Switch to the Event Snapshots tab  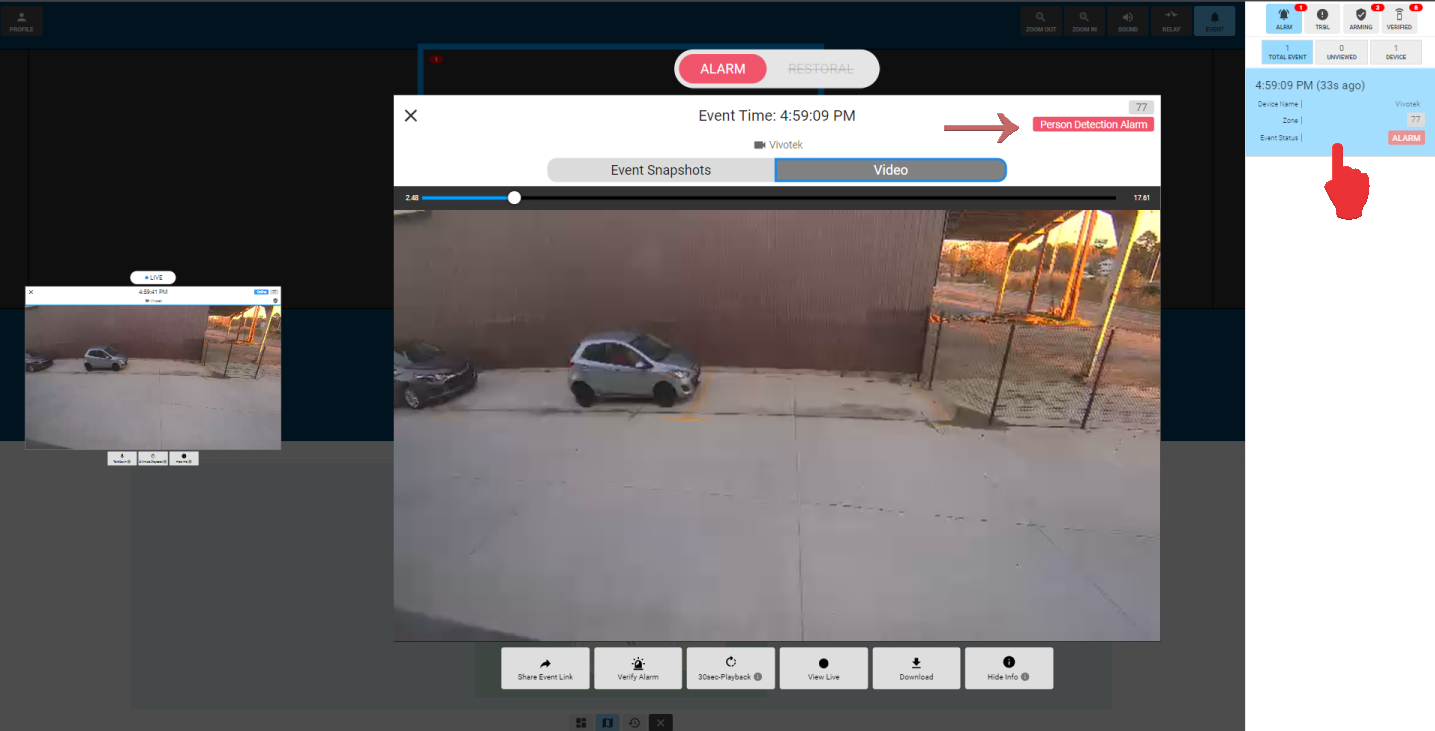pyautogui.click(x=661, y=170)
